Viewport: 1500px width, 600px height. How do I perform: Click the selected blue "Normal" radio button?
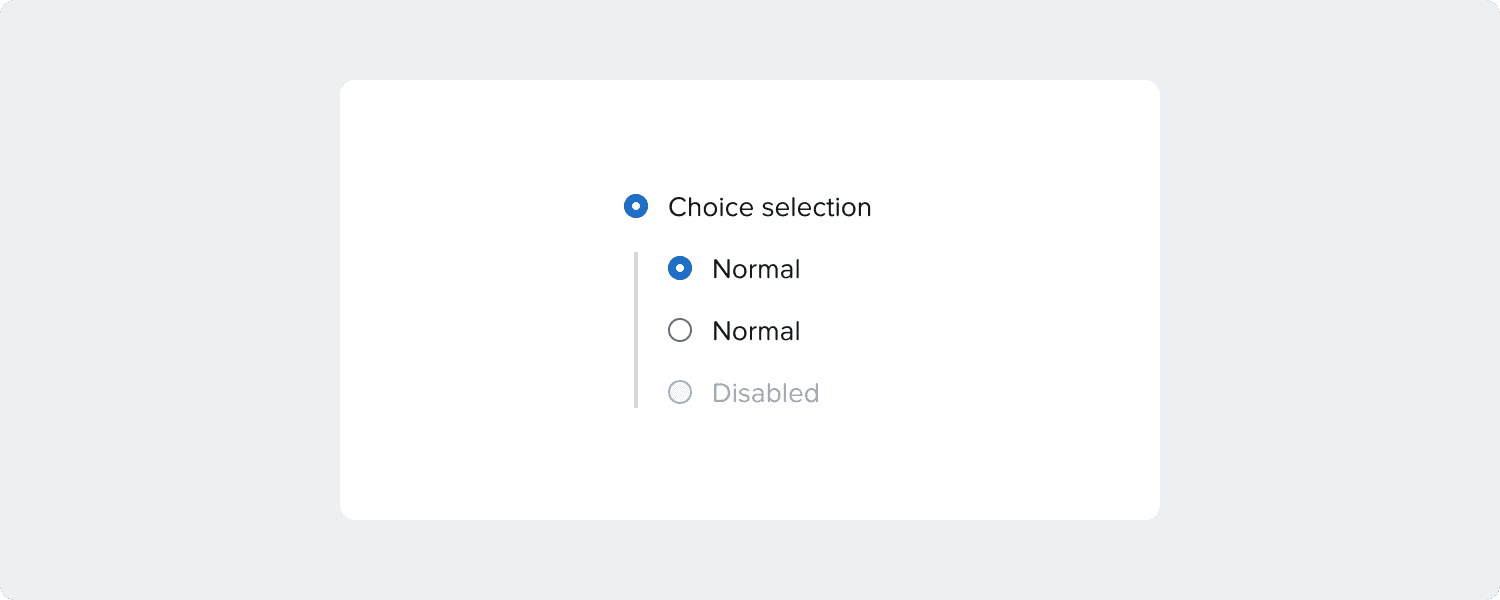click(x=680, y=269)
